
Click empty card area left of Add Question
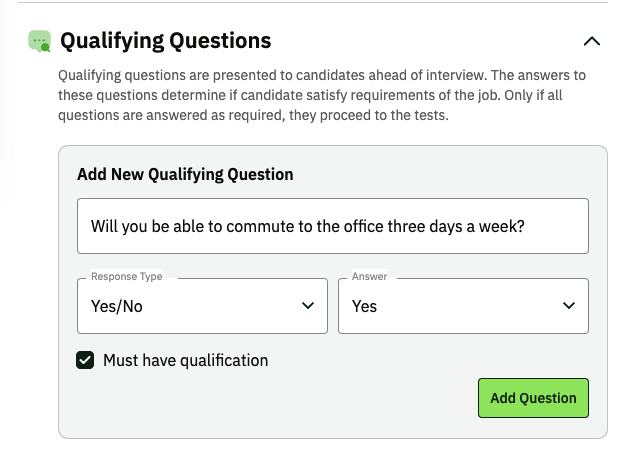click(x=270, y=398)
